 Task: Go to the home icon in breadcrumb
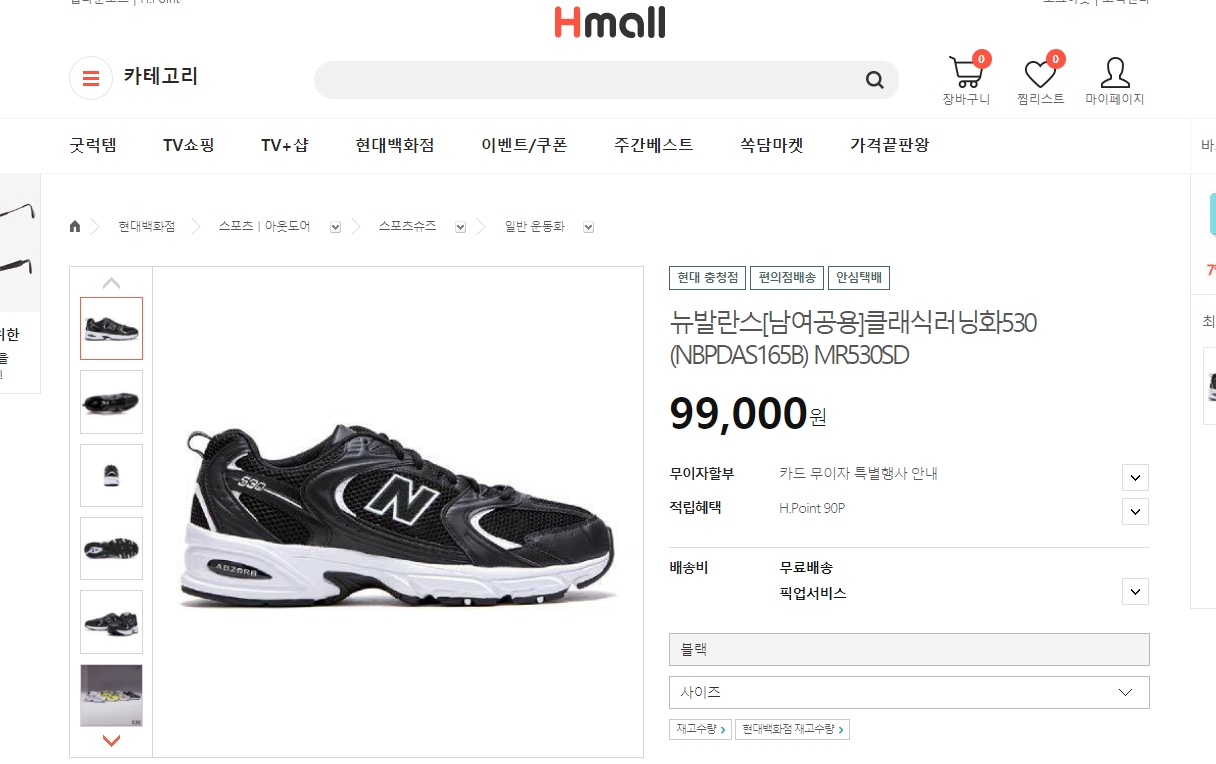75,226
